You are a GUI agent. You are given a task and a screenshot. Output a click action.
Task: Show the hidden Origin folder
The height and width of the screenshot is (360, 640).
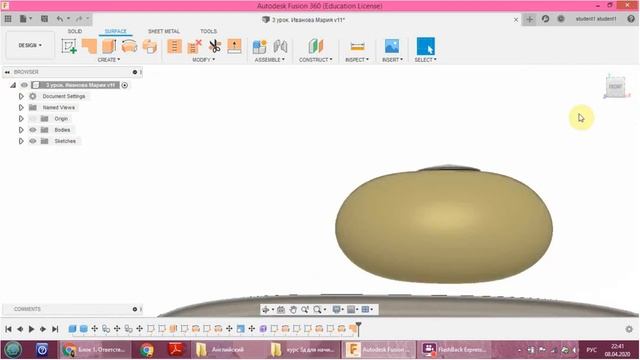33,119
